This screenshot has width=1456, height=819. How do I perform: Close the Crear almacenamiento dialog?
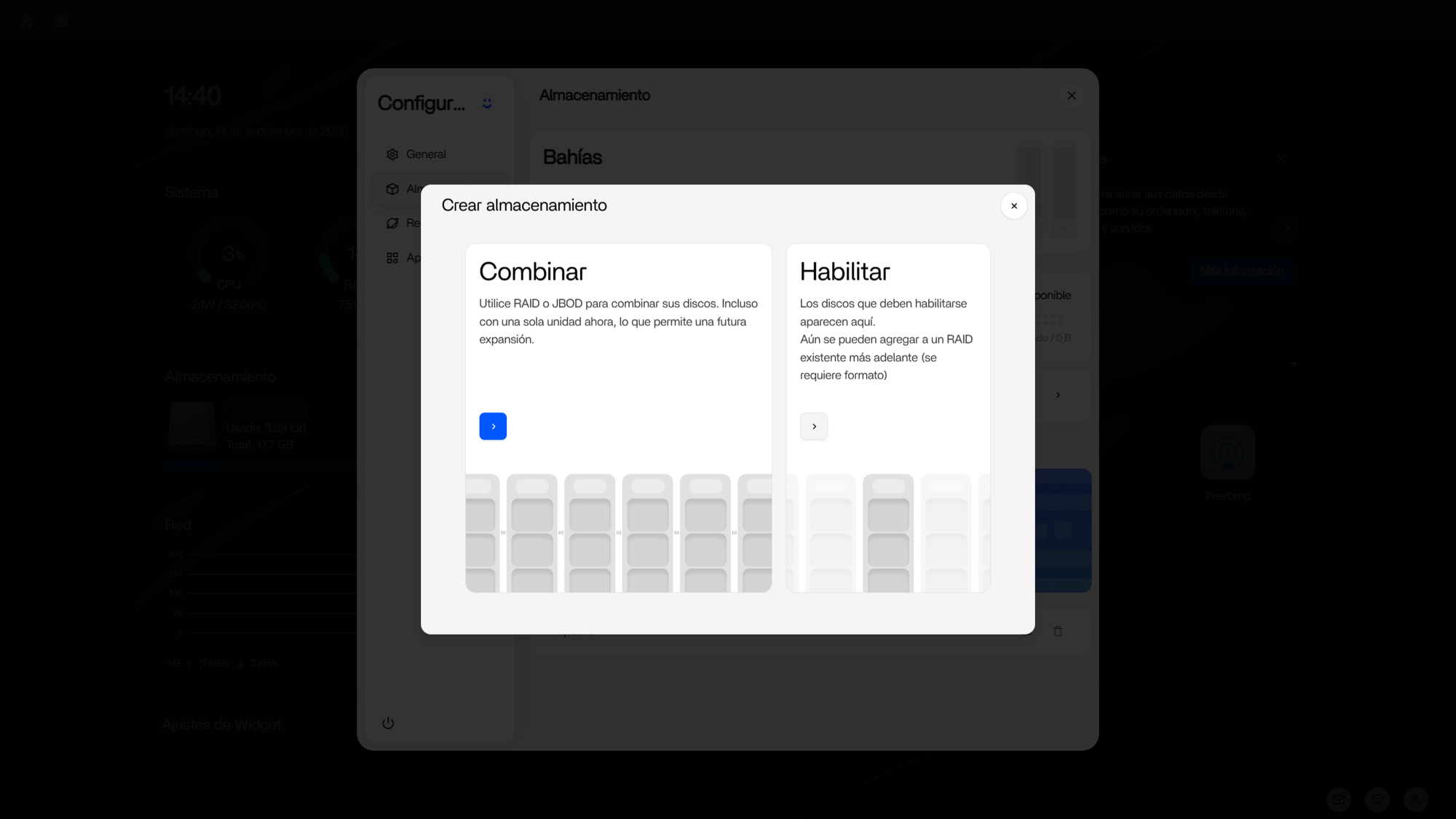tap(1013, 206)
